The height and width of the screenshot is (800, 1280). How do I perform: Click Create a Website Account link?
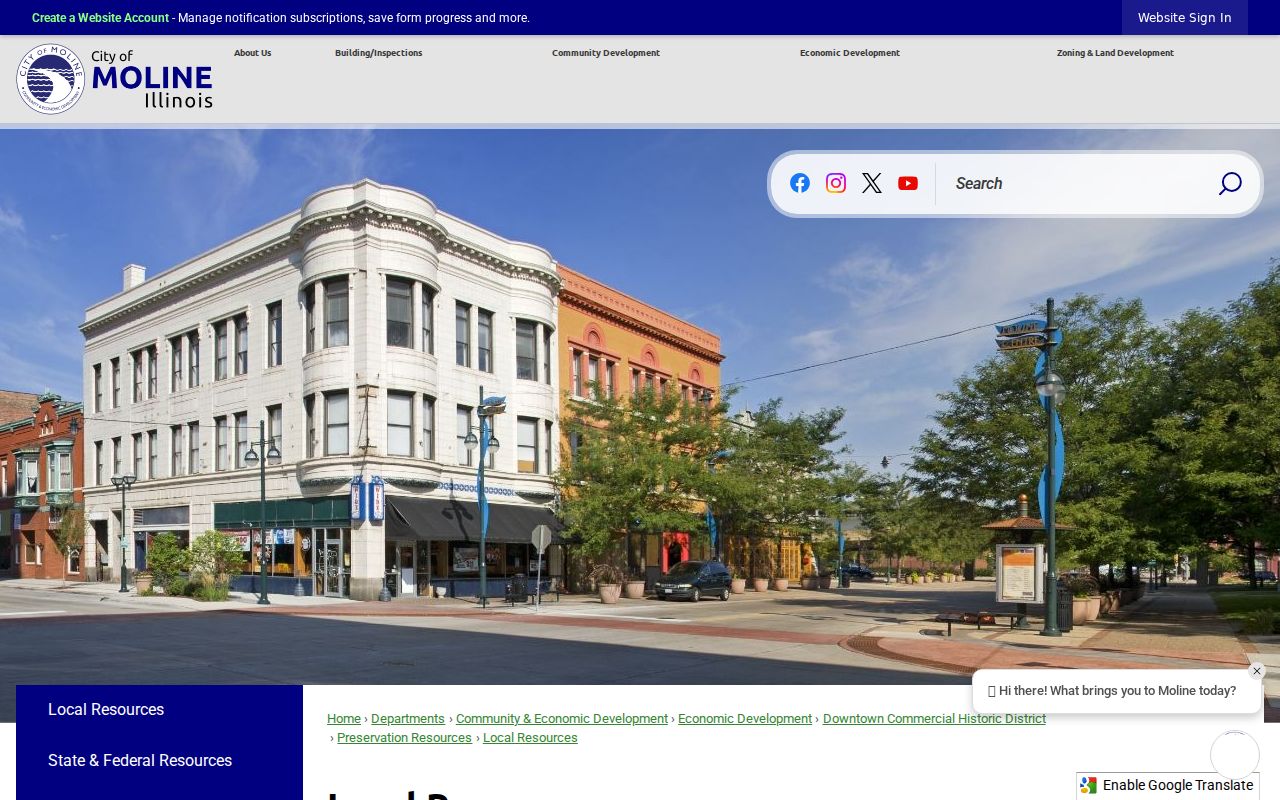pyautogui.click(x=100, y=18)
